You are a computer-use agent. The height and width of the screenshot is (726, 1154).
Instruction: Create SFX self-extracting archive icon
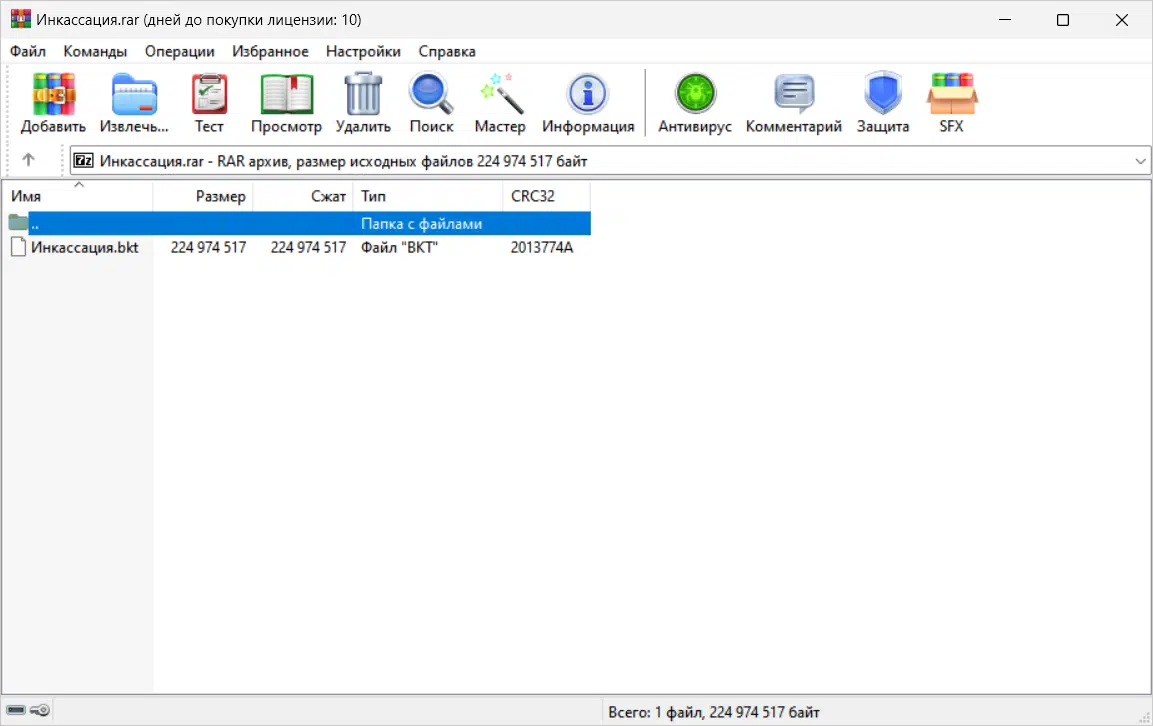click(x=952, y=94)
